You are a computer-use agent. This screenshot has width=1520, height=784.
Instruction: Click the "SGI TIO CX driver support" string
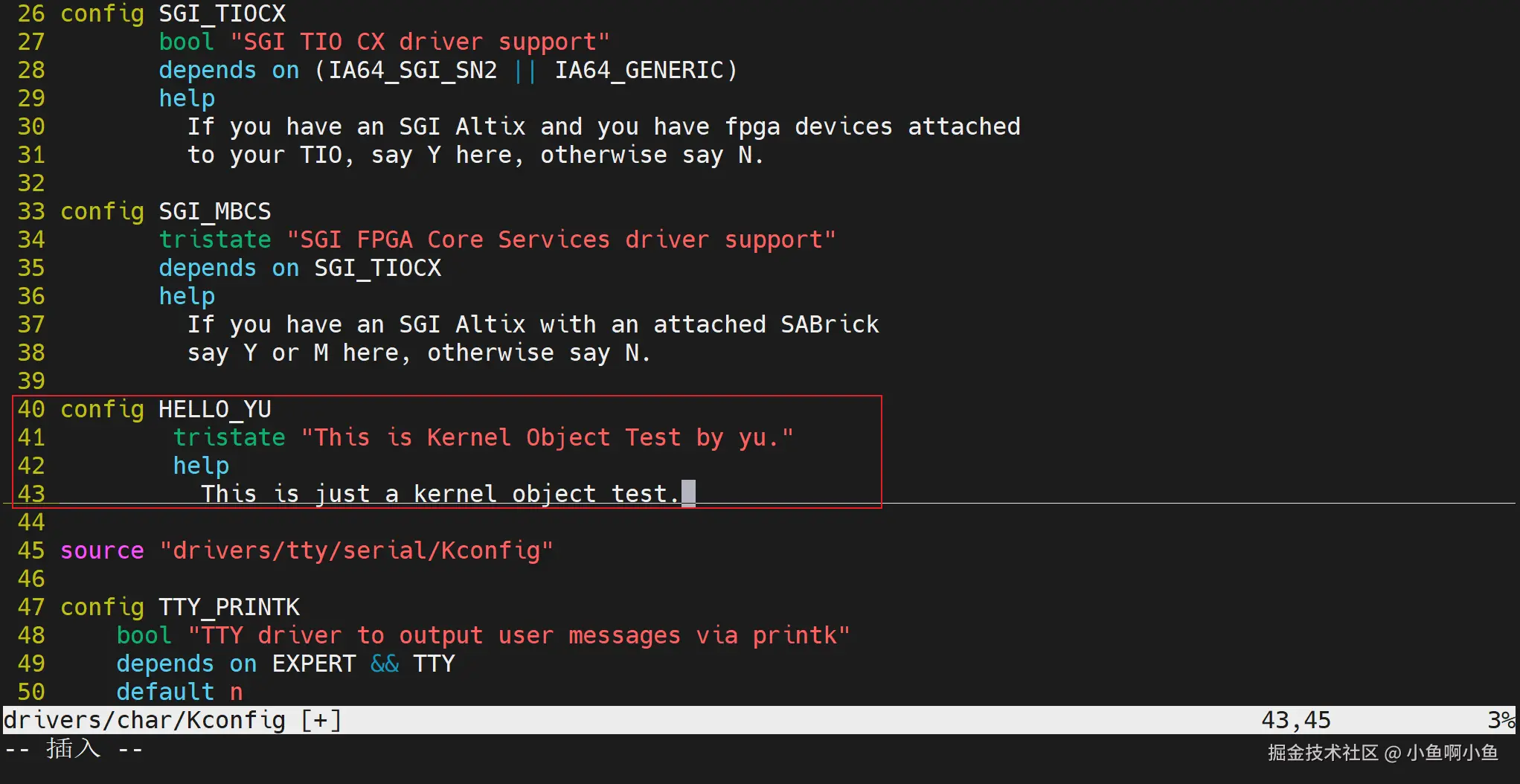coord(420,42)
